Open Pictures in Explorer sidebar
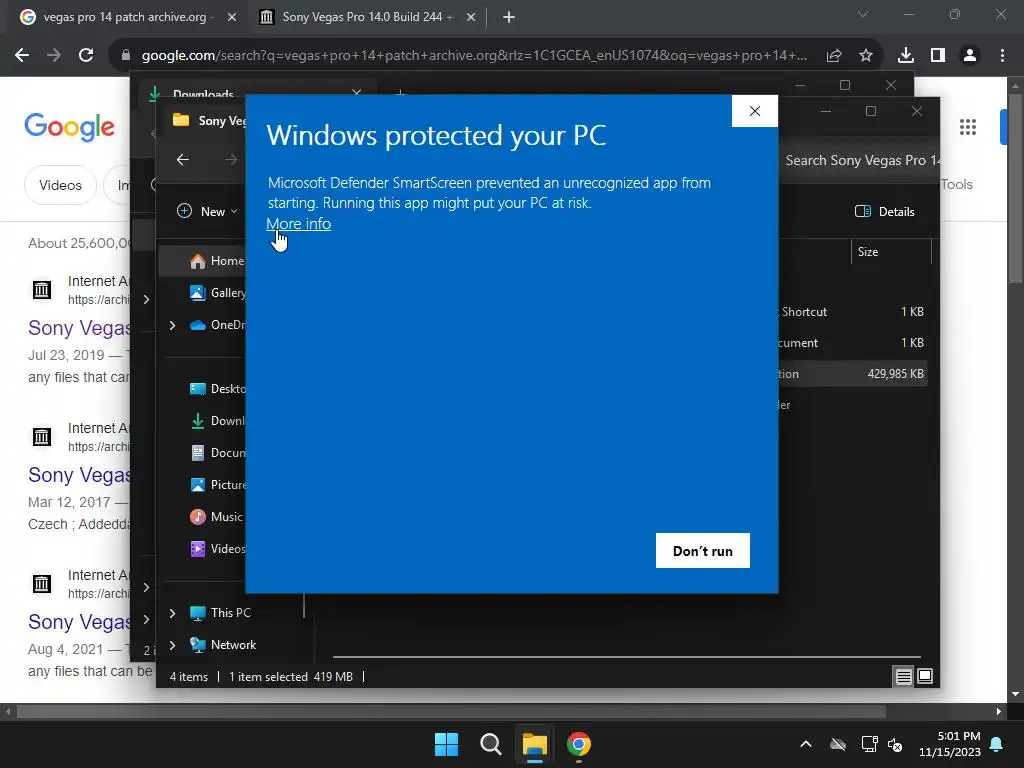This screenshot has height=768, width=1024. click(217, 485)
